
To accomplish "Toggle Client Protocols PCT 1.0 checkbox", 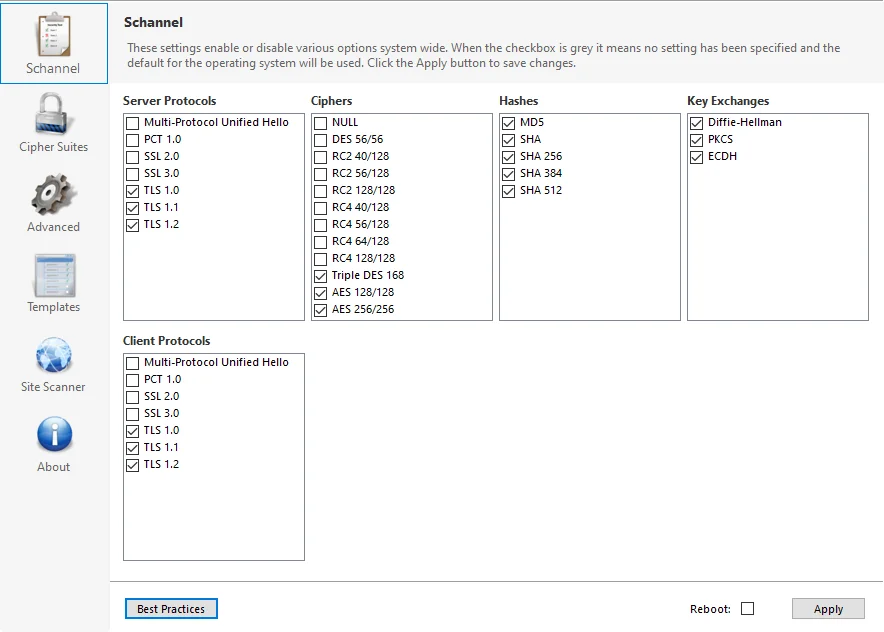I will pos(132,380).
